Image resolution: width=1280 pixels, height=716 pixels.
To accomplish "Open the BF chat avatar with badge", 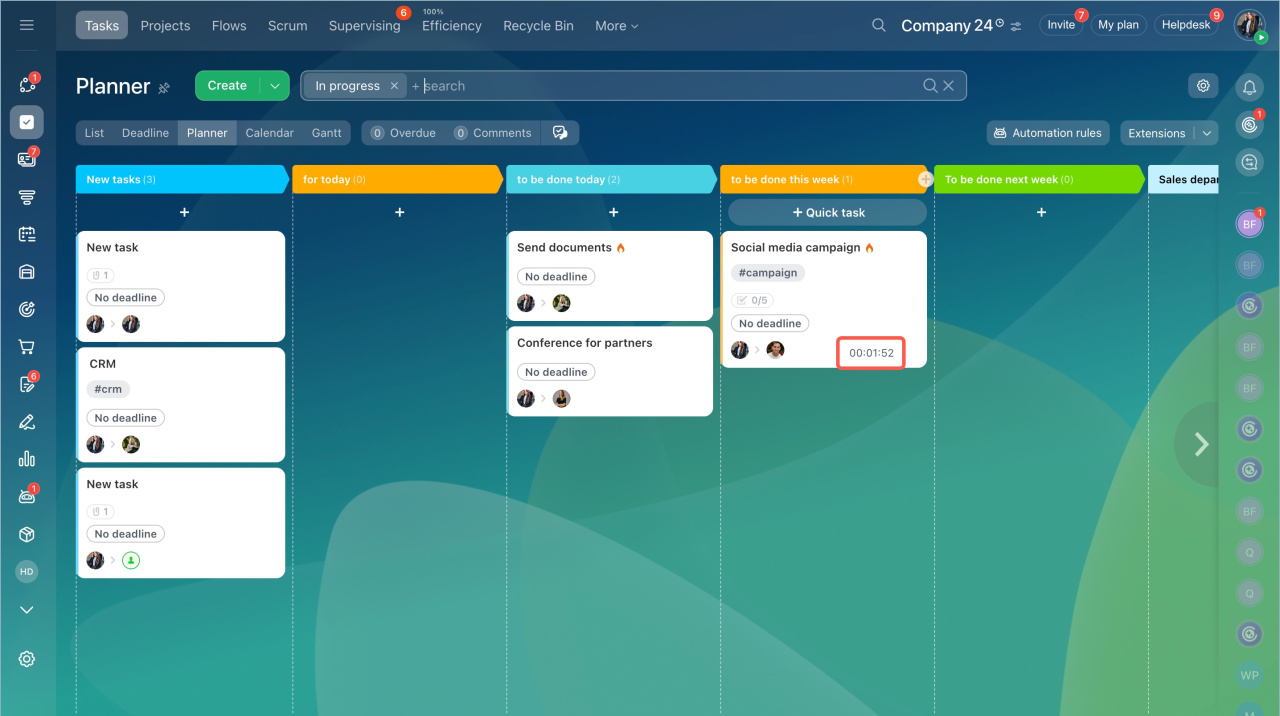I will [x=1249, y=225].
